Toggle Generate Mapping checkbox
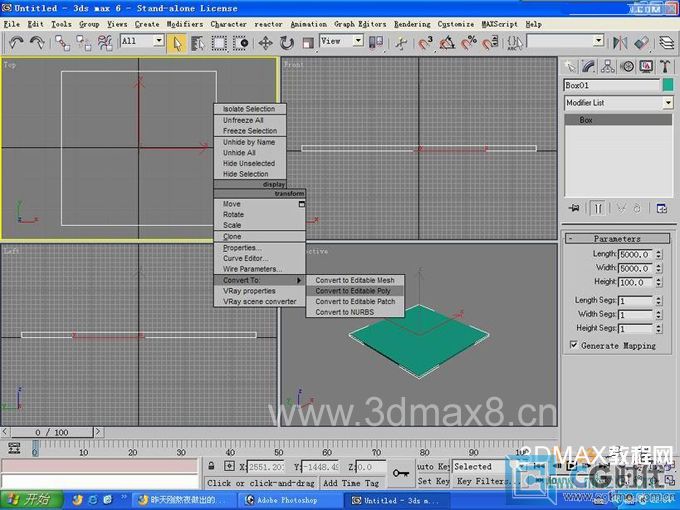 (573, 345)
